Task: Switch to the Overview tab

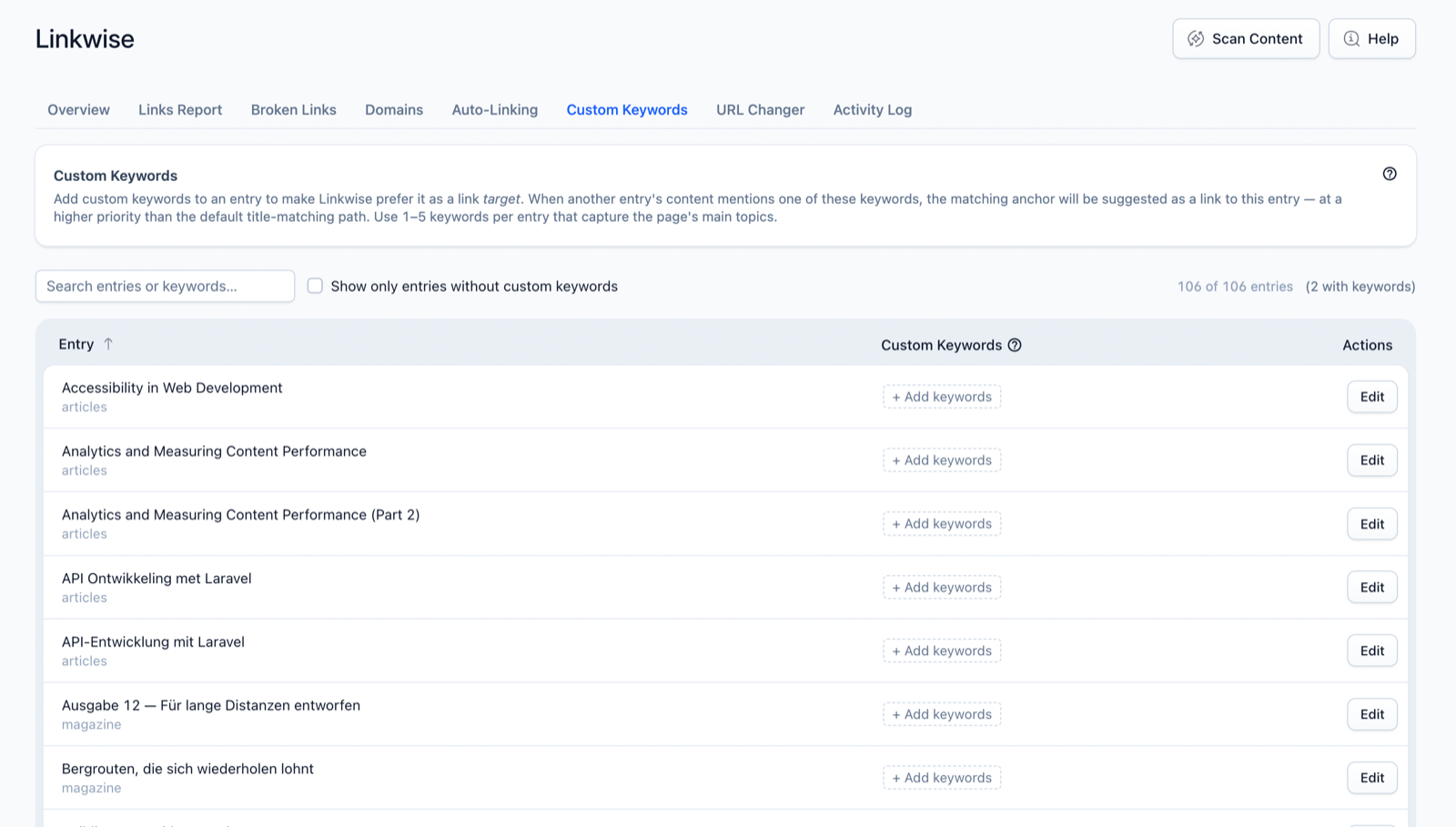Action: point(78,110)
